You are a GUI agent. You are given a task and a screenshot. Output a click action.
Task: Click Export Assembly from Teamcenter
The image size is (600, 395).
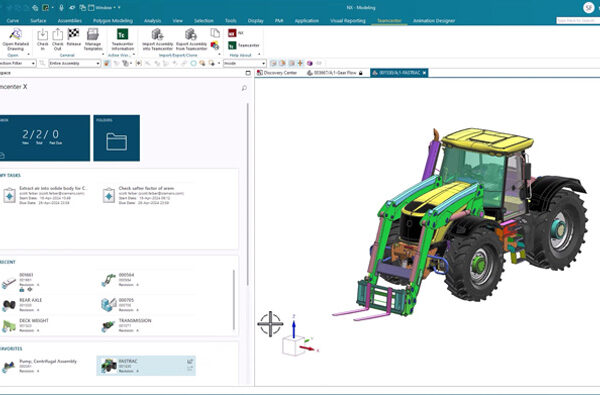(x=191, y=39)
